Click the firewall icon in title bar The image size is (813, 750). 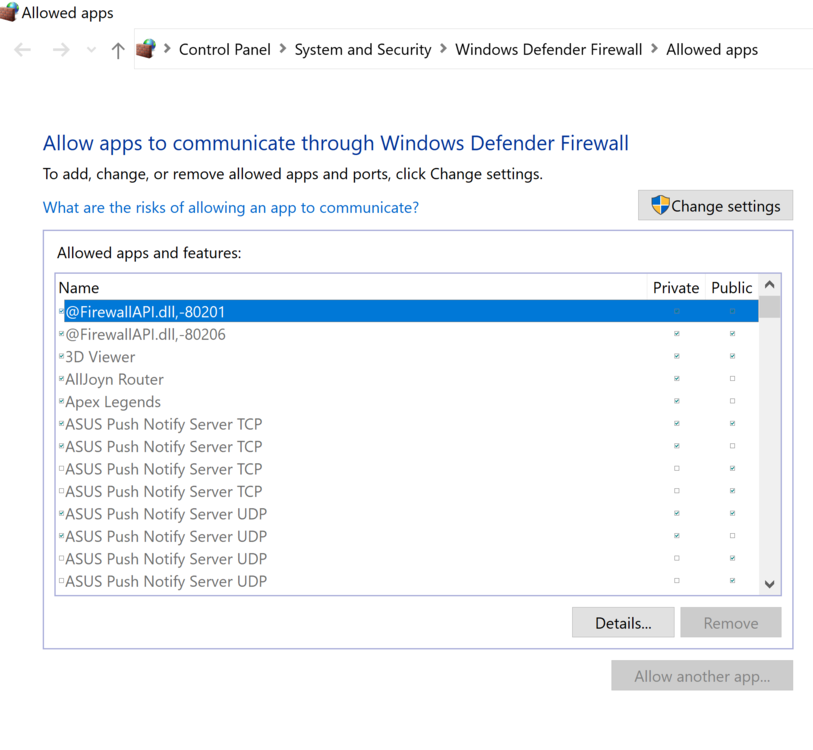pos(9,13)
